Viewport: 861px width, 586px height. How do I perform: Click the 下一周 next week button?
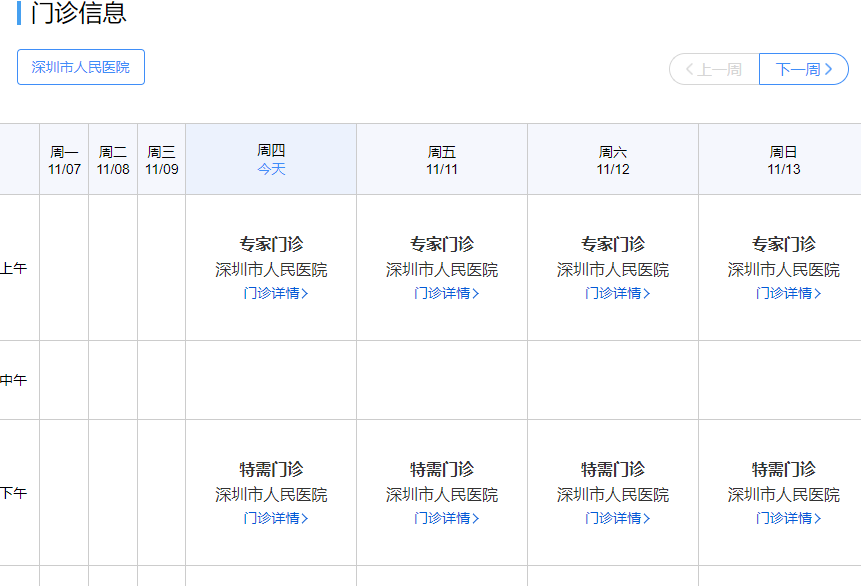(804, 69)
